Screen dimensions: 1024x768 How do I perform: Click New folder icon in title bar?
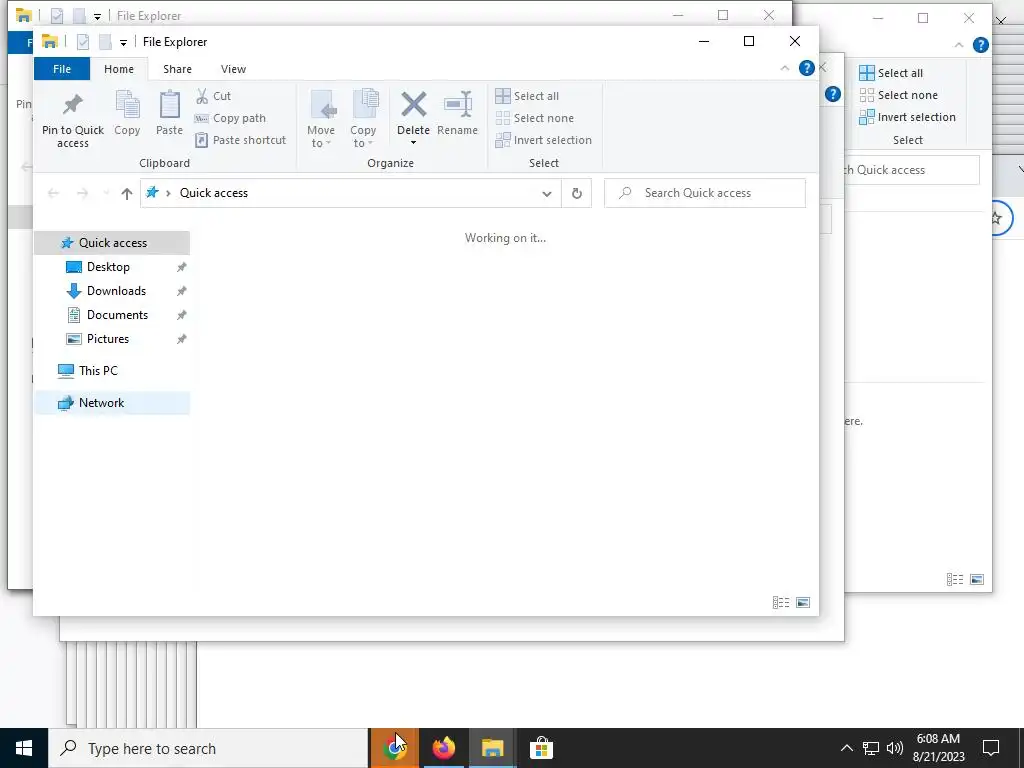click(x=104, y=42)
